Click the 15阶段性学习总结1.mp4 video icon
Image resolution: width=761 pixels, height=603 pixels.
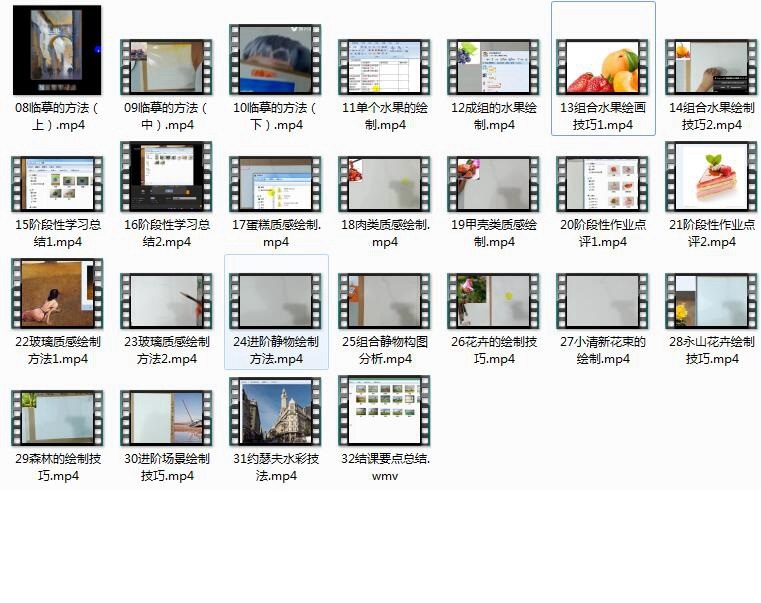[x=57, y=184]
